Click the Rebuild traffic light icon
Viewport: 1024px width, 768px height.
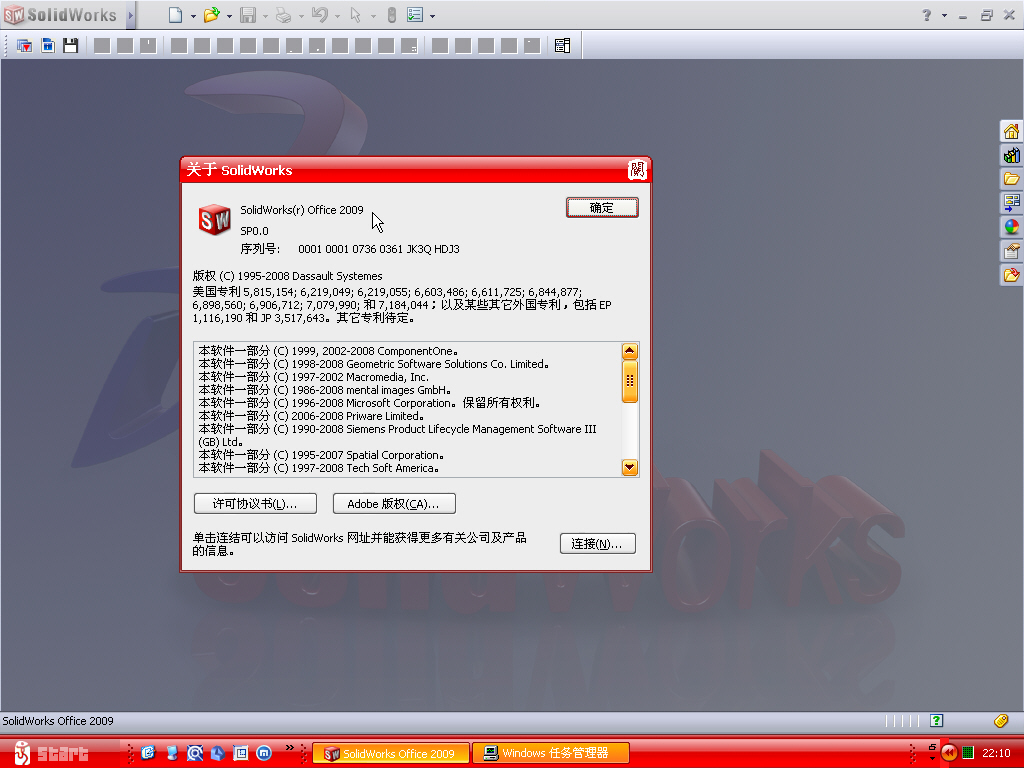392,15
